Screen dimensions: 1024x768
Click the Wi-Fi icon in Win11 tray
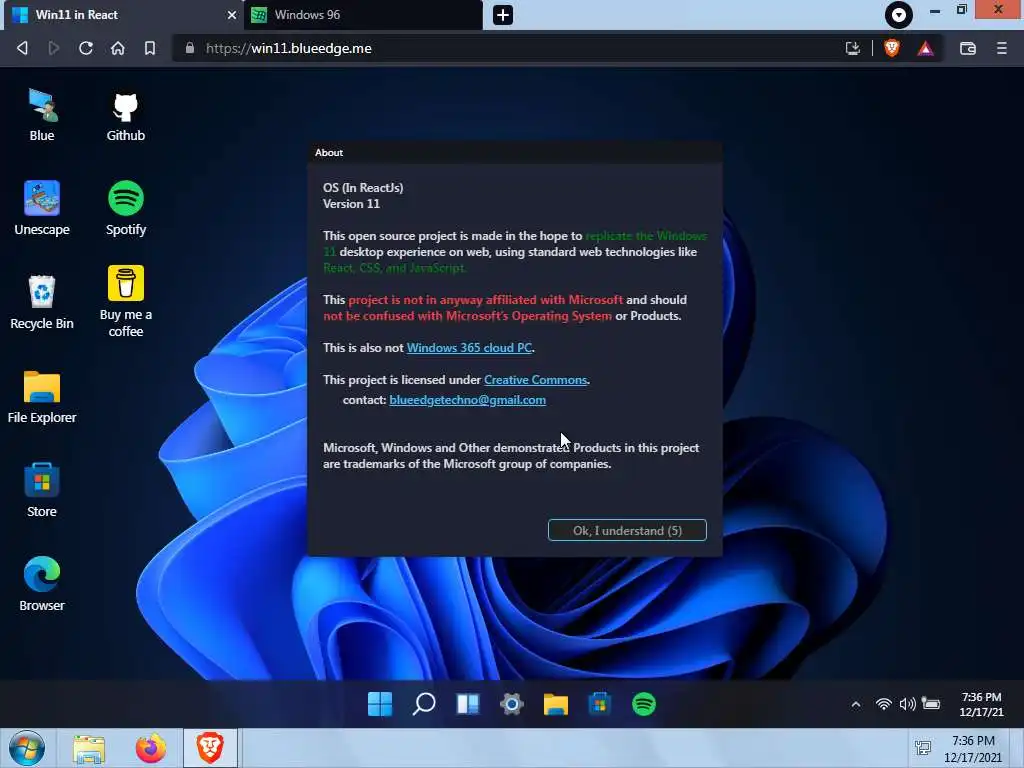[883, 704]
